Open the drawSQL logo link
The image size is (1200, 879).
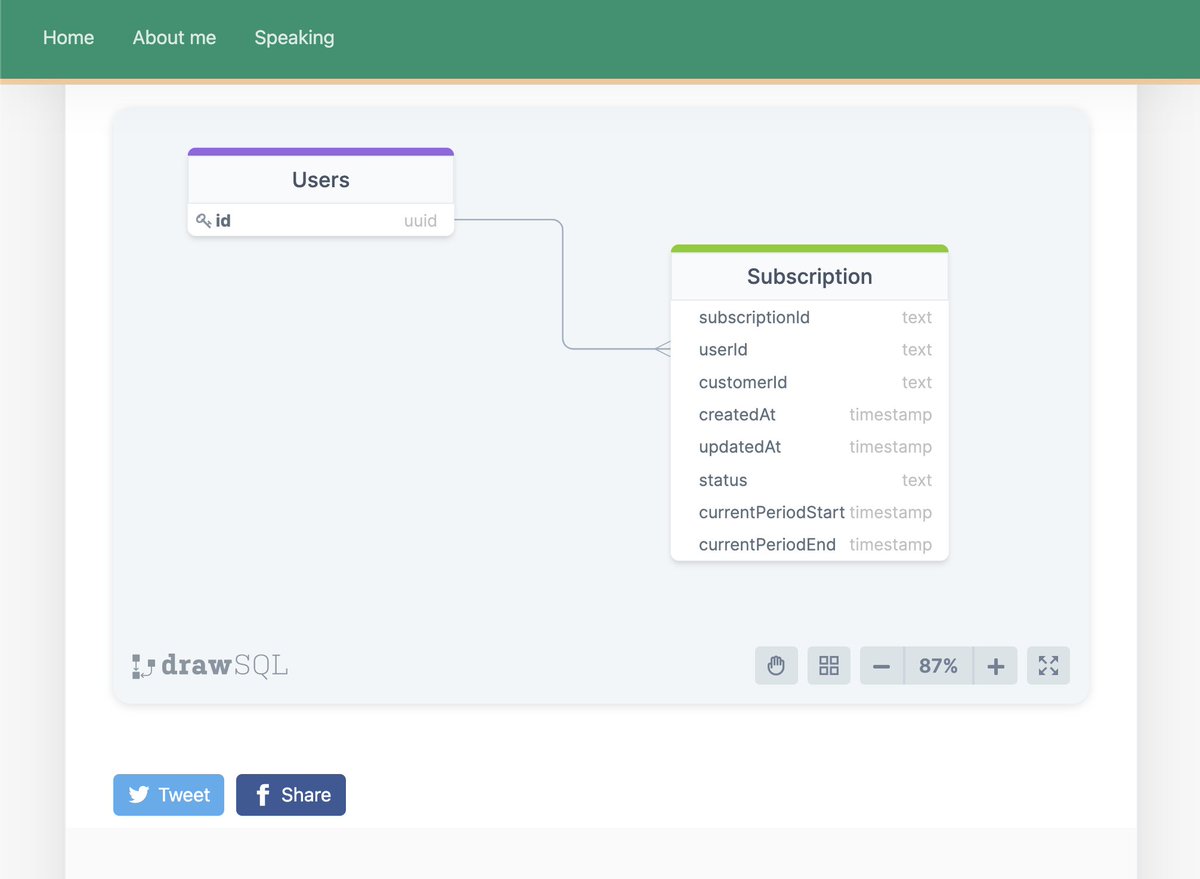(x=210, y=666)
